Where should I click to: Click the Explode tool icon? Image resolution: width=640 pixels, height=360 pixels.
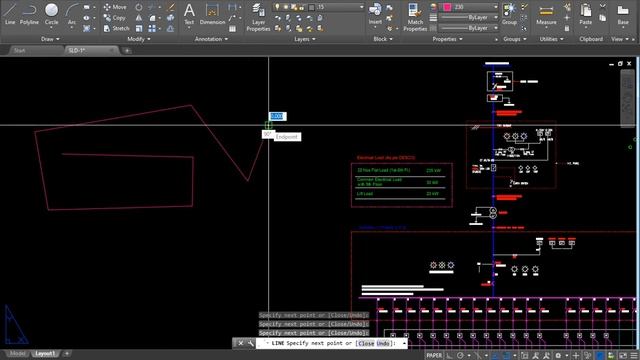(171, 18)
